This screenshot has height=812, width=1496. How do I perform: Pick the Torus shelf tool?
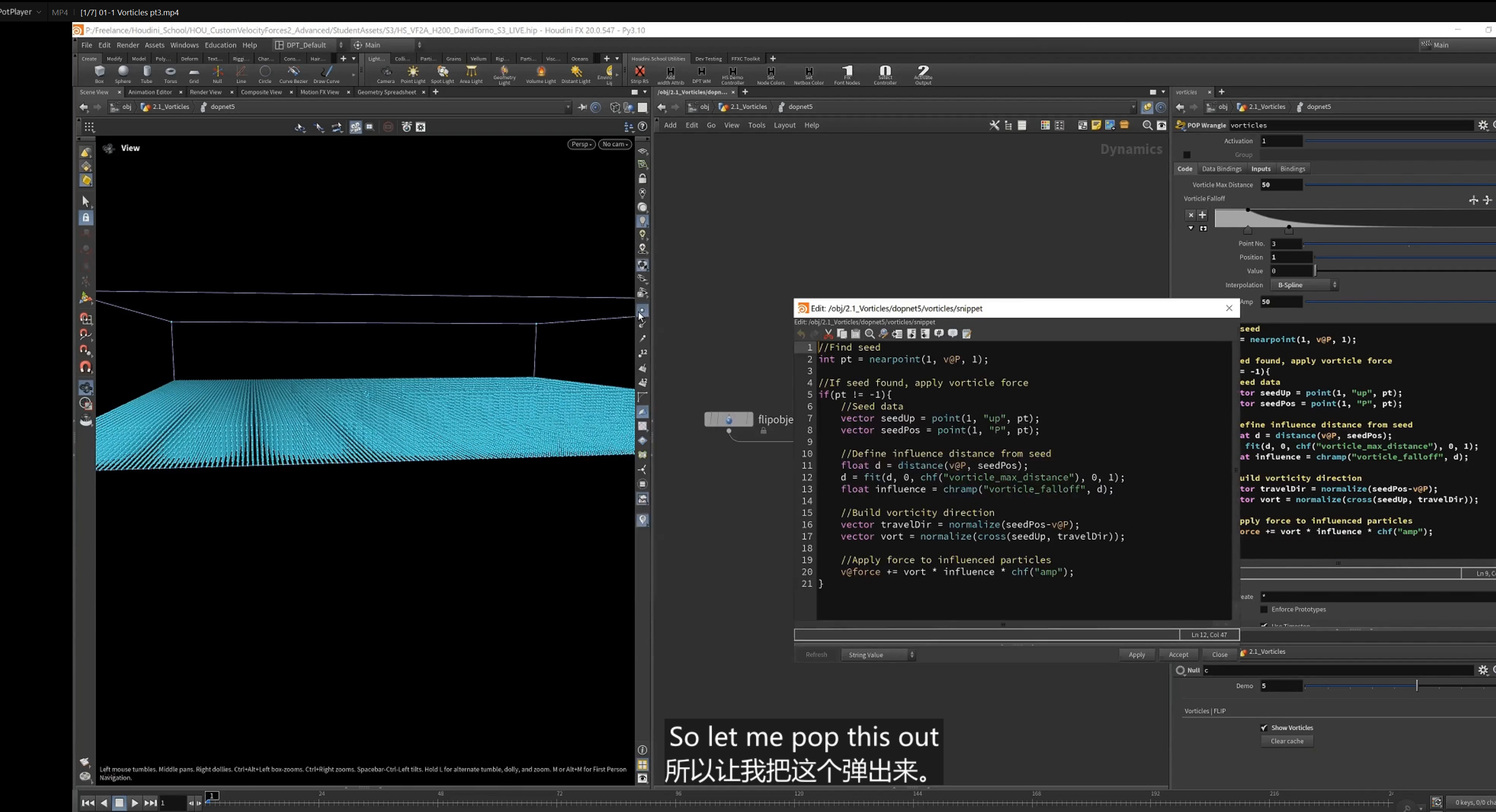(170, 74)
